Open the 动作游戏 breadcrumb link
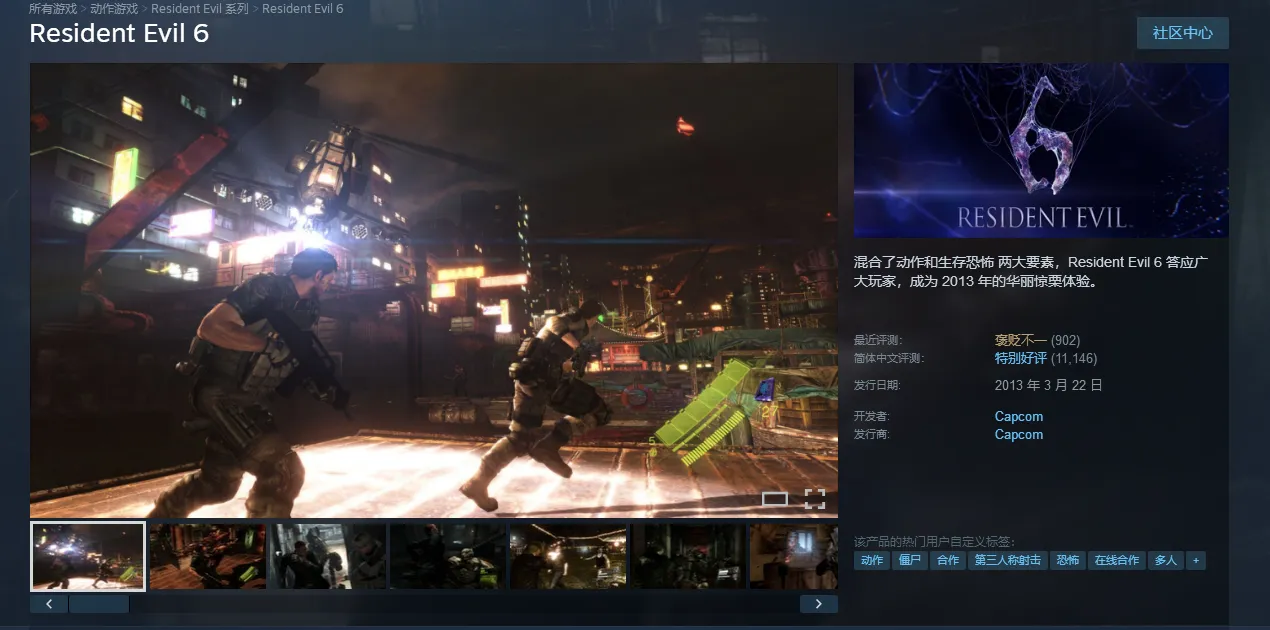The width and height of the screenshot is (1270, 630). pyautogui.click(x=114, y=9)
